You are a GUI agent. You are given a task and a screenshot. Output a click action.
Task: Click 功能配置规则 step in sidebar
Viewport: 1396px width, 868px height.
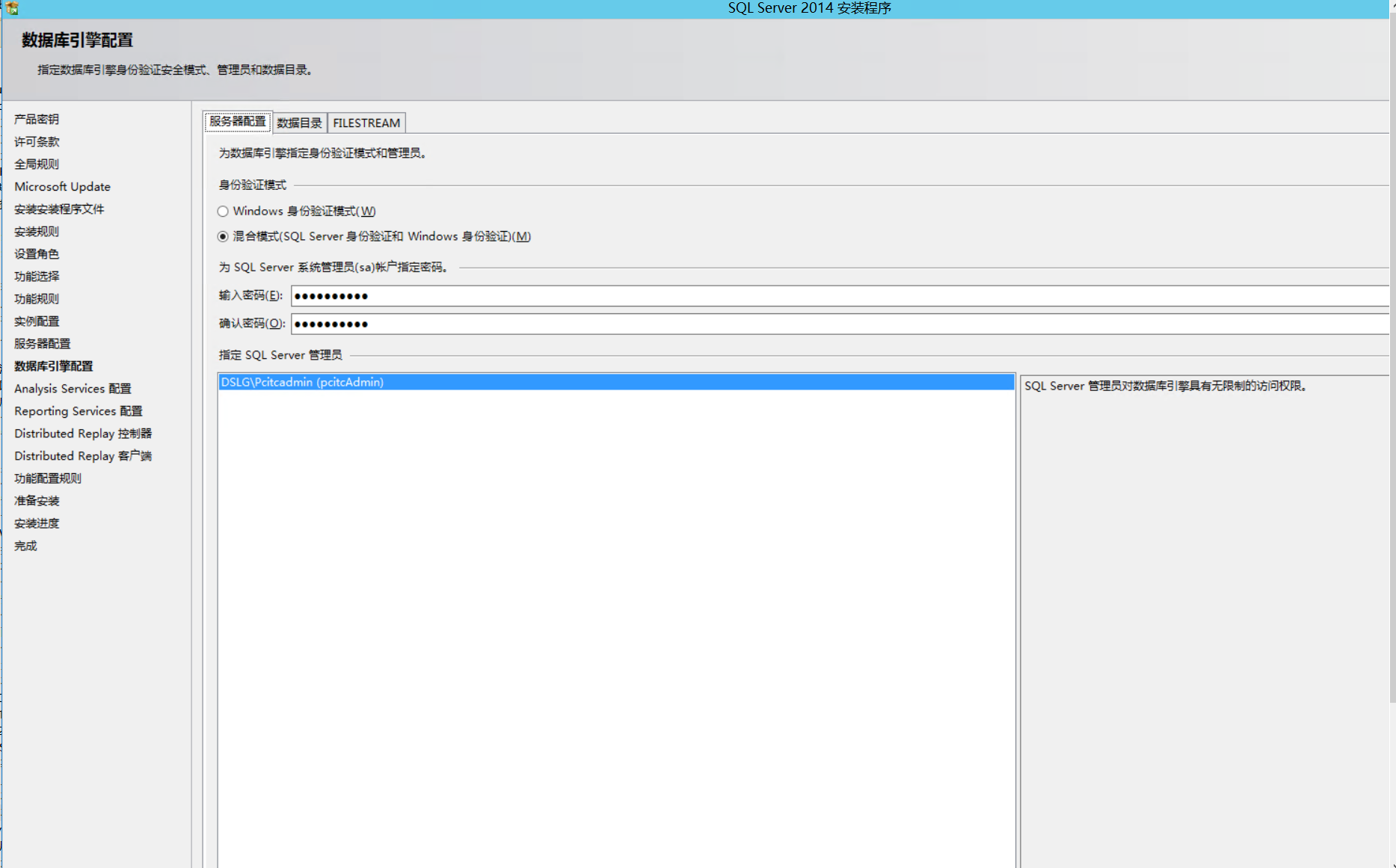tap(48, 478)
